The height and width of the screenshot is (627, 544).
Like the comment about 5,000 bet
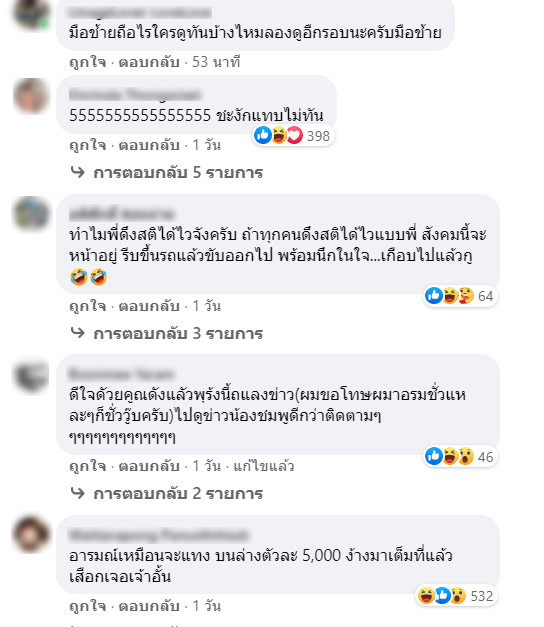coord(88,606)
